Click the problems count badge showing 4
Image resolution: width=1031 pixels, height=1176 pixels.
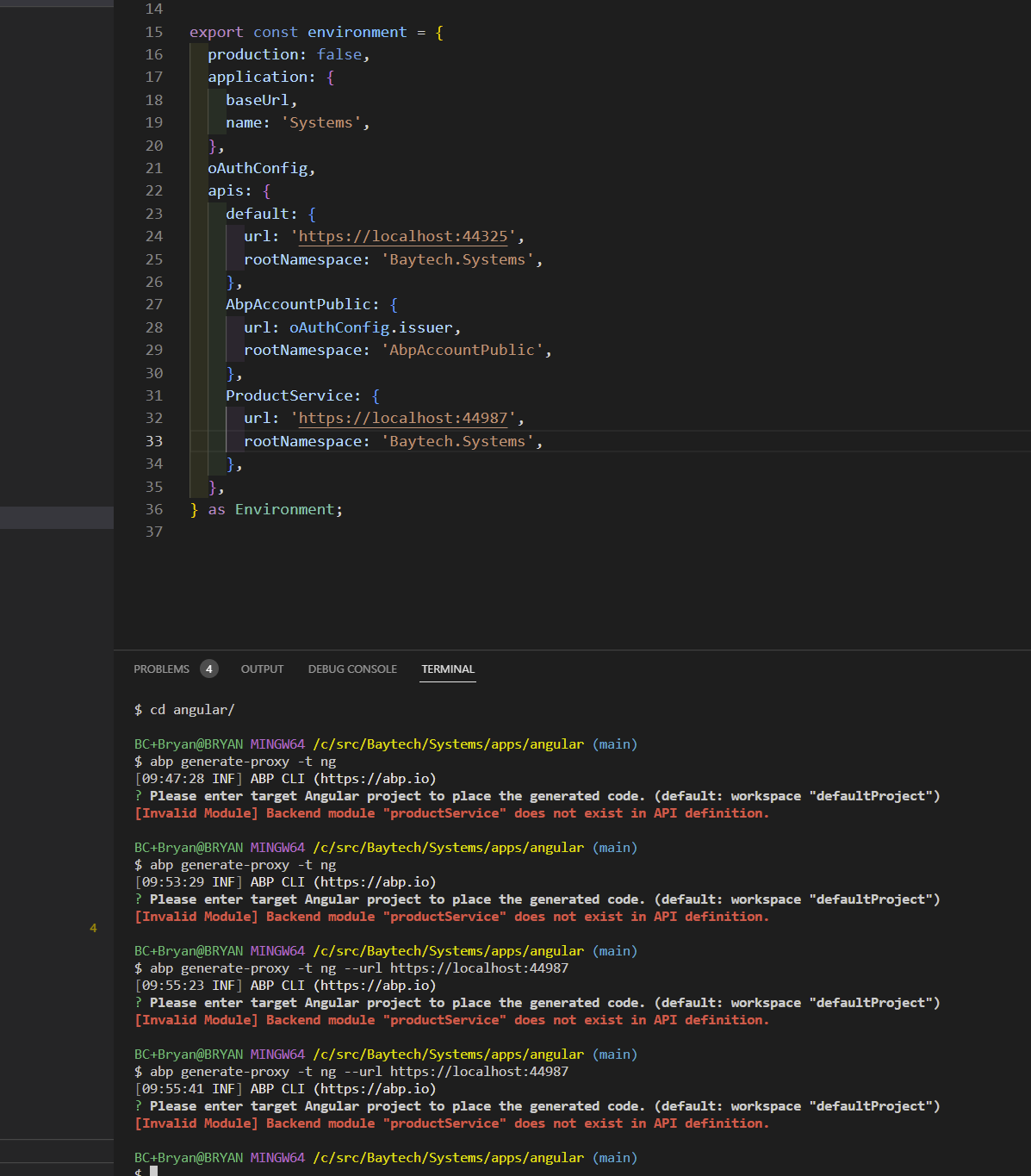[208, 669]
